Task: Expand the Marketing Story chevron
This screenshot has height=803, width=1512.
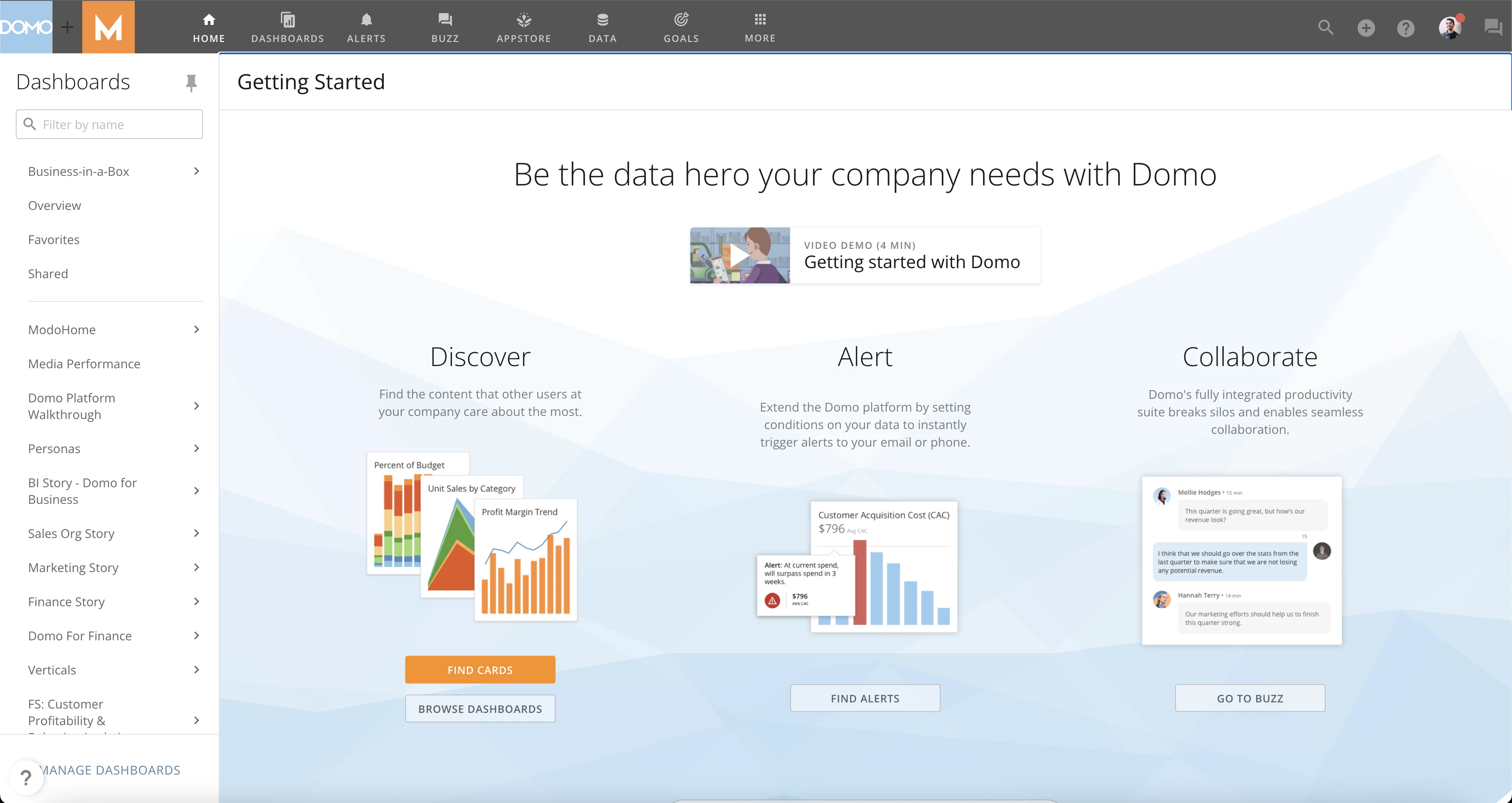Action: pyautogui.click(x=196, y=567)
